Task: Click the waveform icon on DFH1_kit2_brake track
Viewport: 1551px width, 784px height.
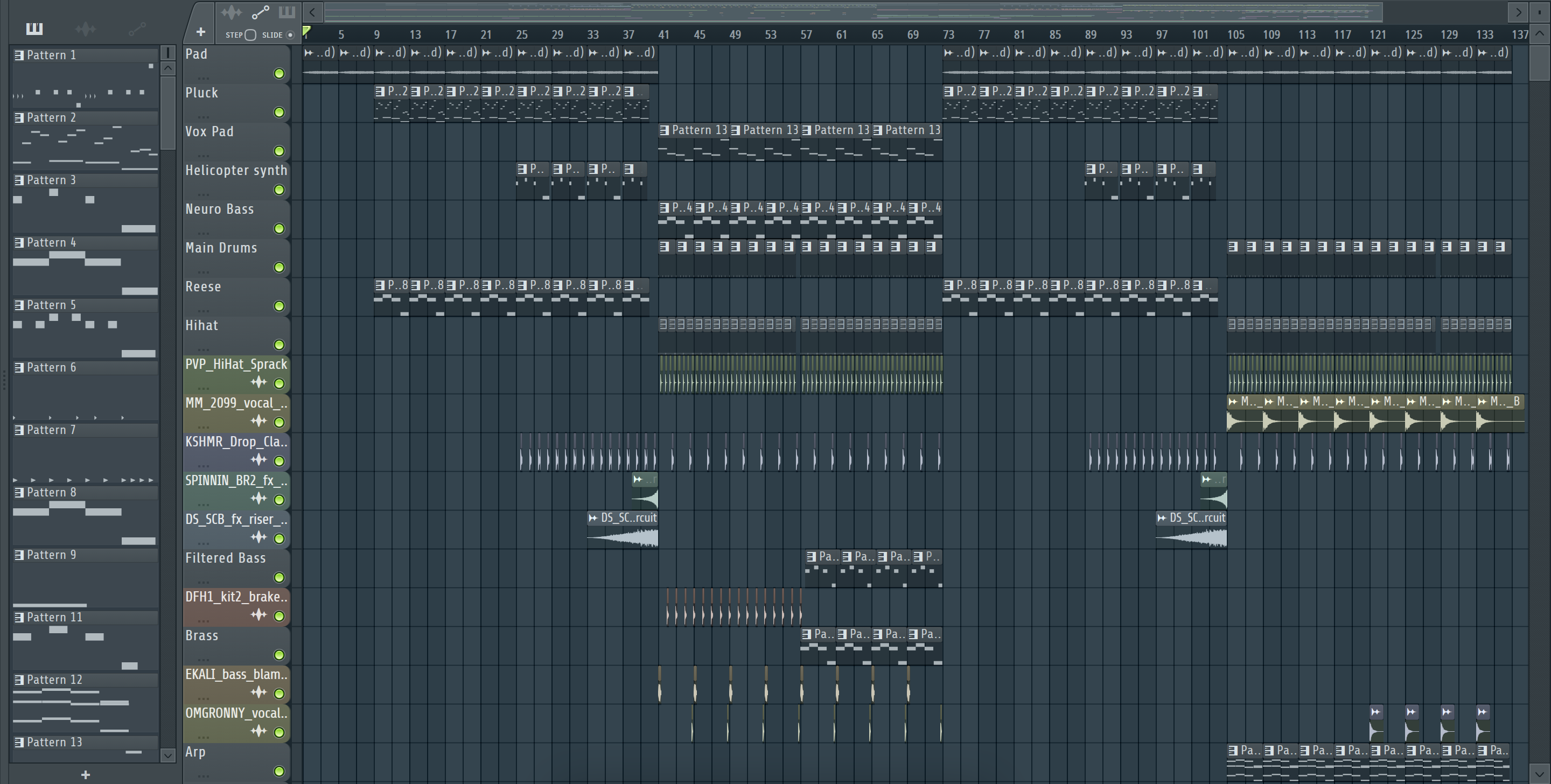Action: tap(259, 615)
